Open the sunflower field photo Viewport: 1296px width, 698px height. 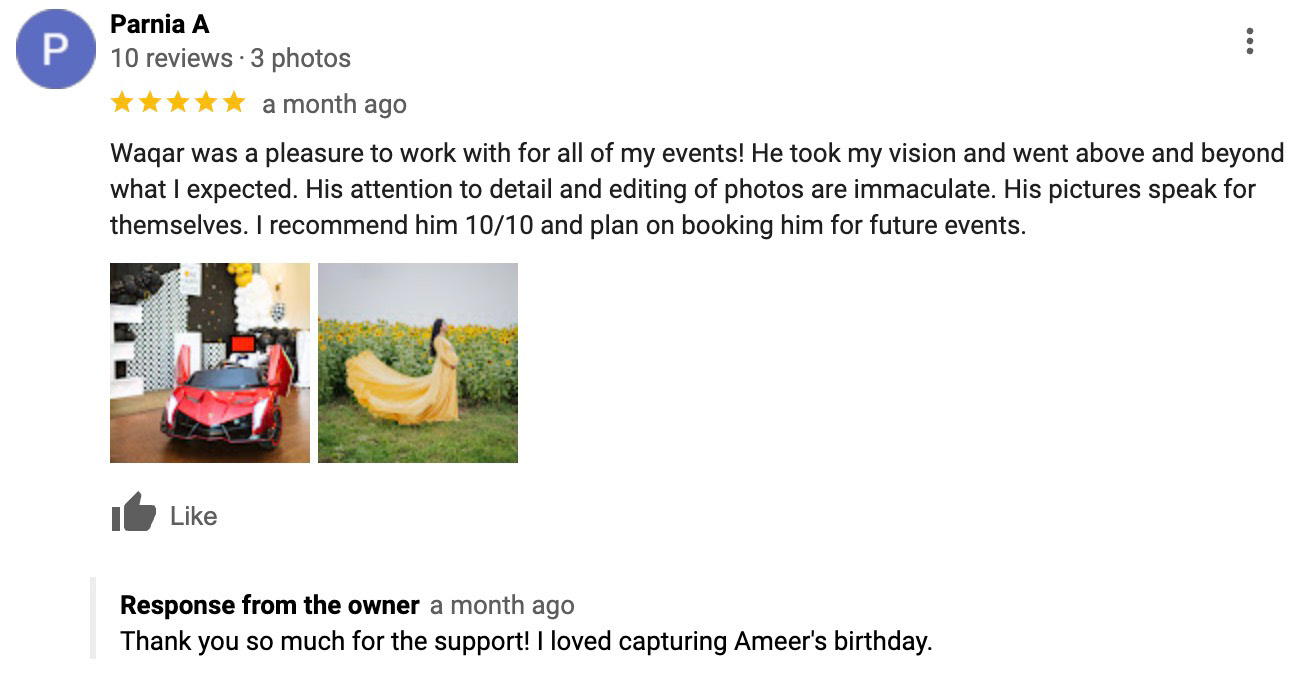(x=418, y=363)
